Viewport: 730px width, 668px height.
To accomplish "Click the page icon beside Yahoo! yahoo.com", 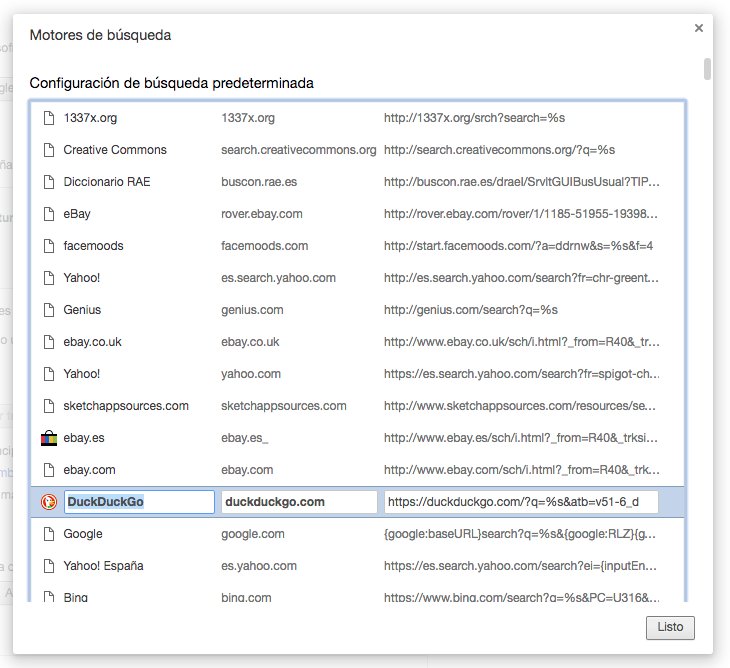I will point(49,374).
